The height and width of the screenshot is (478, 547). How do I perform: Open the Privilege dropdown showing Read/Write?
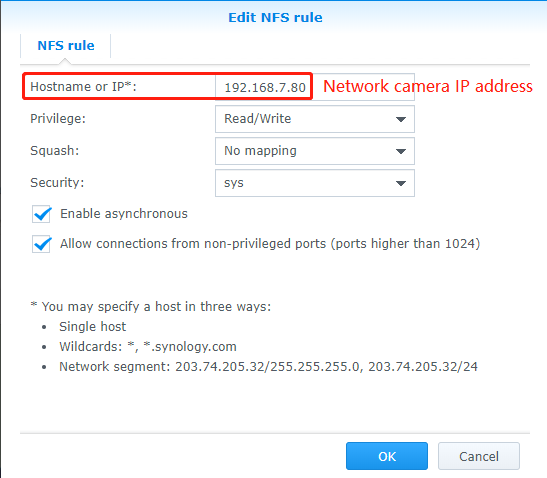(315, 119)
